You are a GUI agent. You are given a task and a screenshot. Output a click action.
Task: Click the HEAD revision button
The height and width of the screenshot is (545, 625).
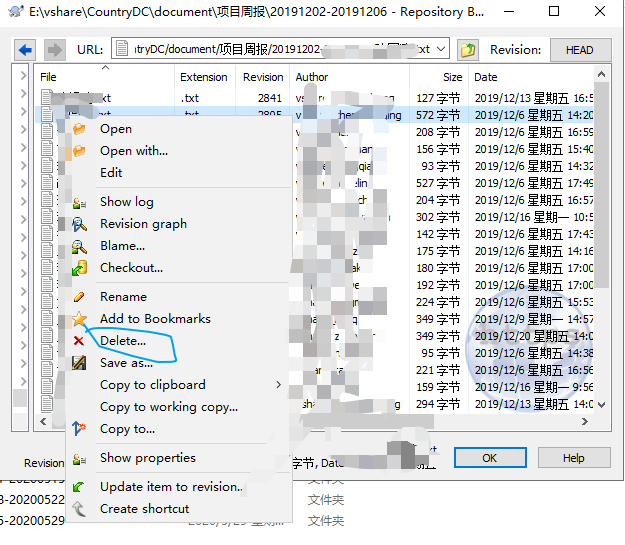click(580, 50)
